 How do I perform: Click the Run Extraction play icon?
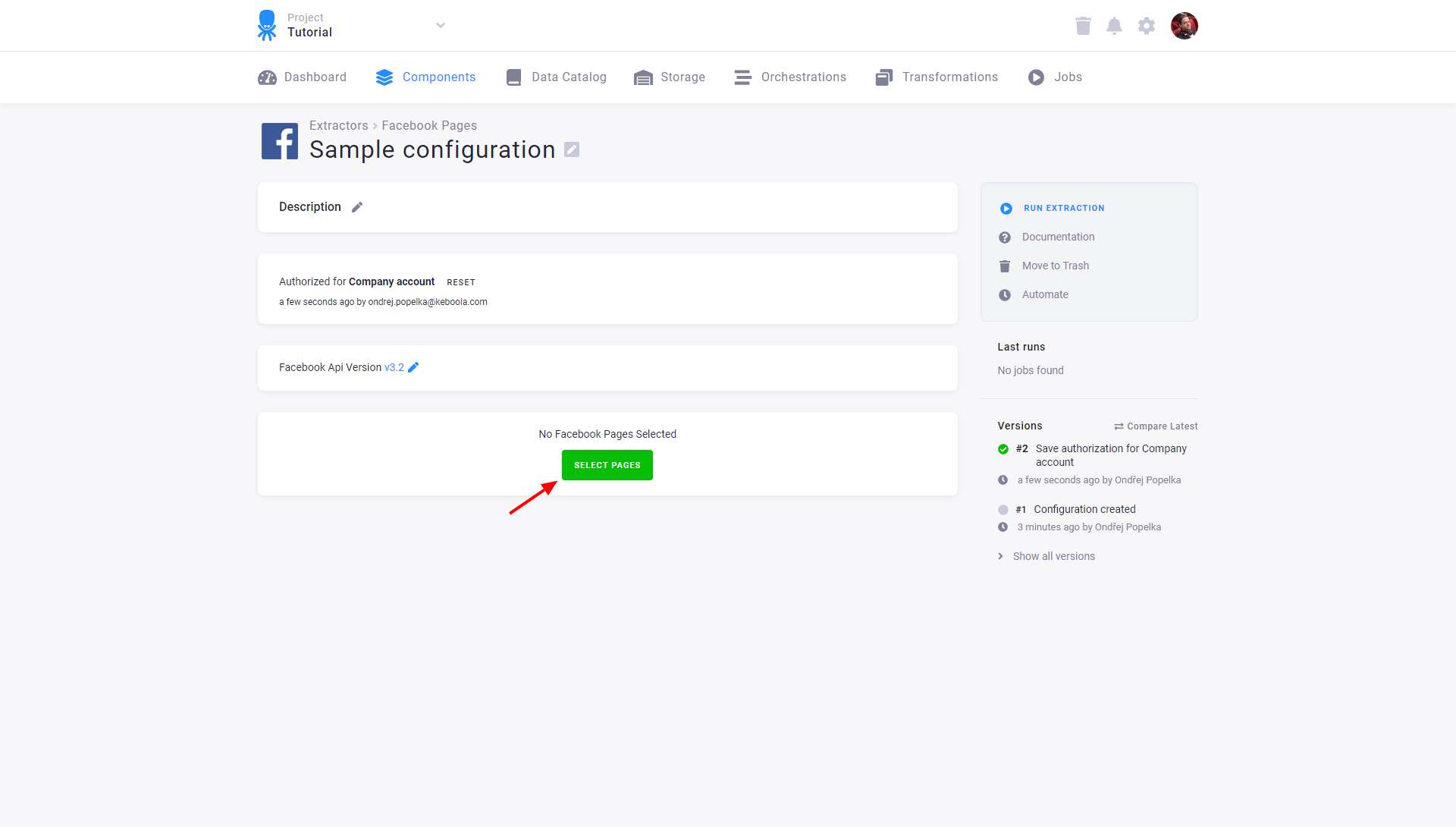click(x=1006, y=209)
